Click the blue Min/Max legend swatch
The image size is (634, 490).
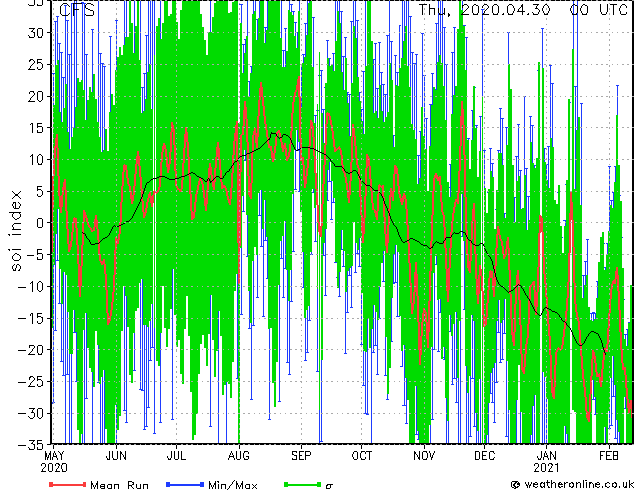(185, 484)
